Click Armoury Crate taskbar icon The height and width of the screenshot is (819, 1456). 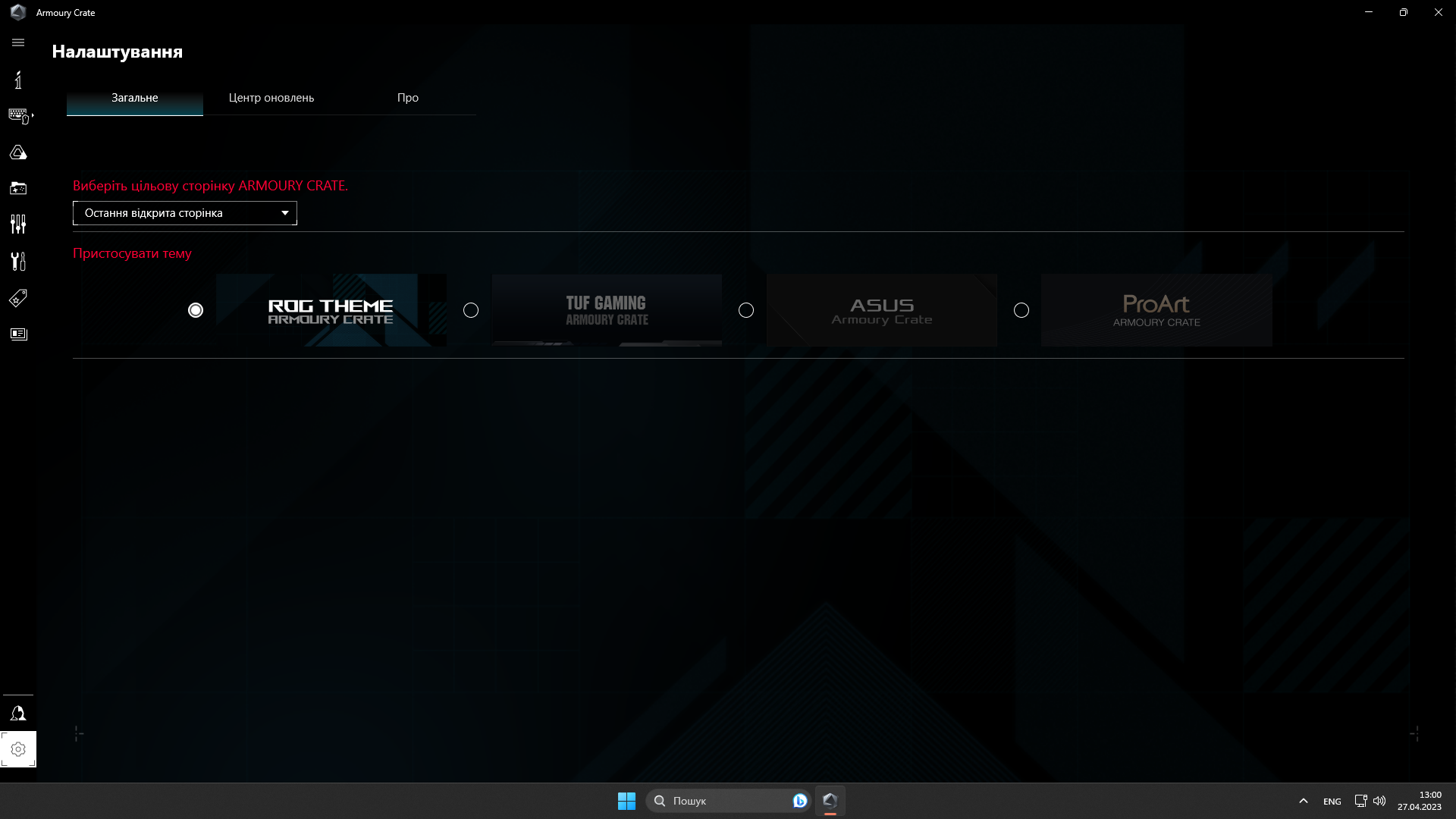tap(830, 801)
